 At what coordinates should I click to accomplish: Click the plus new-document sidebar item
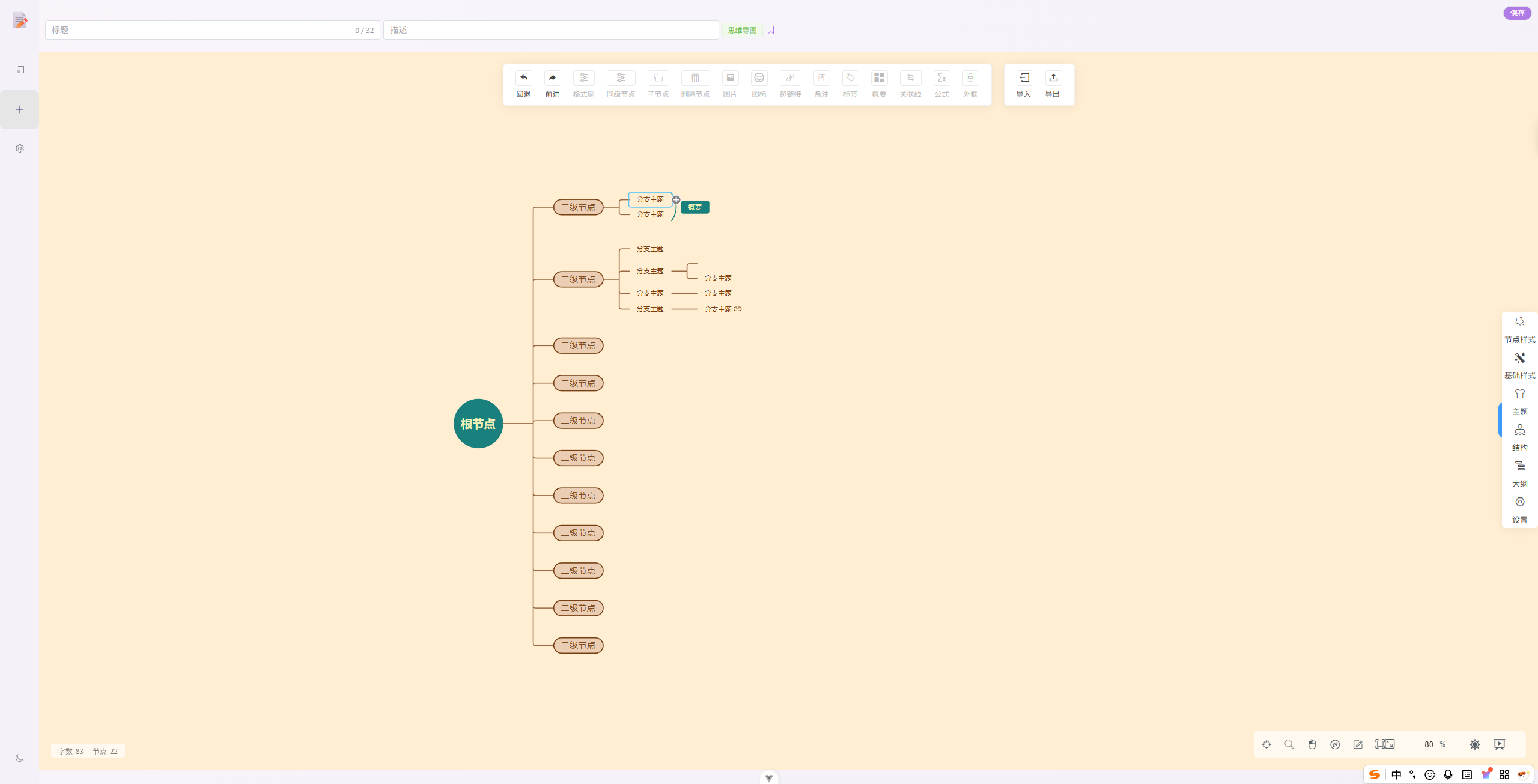point(20,109)
